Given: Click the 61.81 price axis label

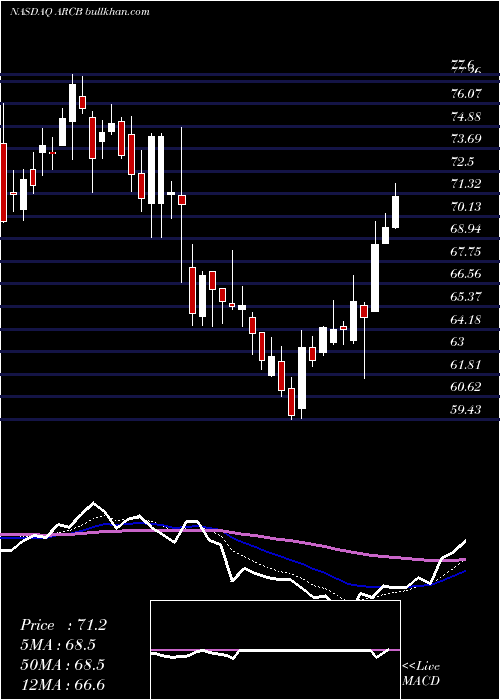Looking at the screenshot, I should coord(467,365).
